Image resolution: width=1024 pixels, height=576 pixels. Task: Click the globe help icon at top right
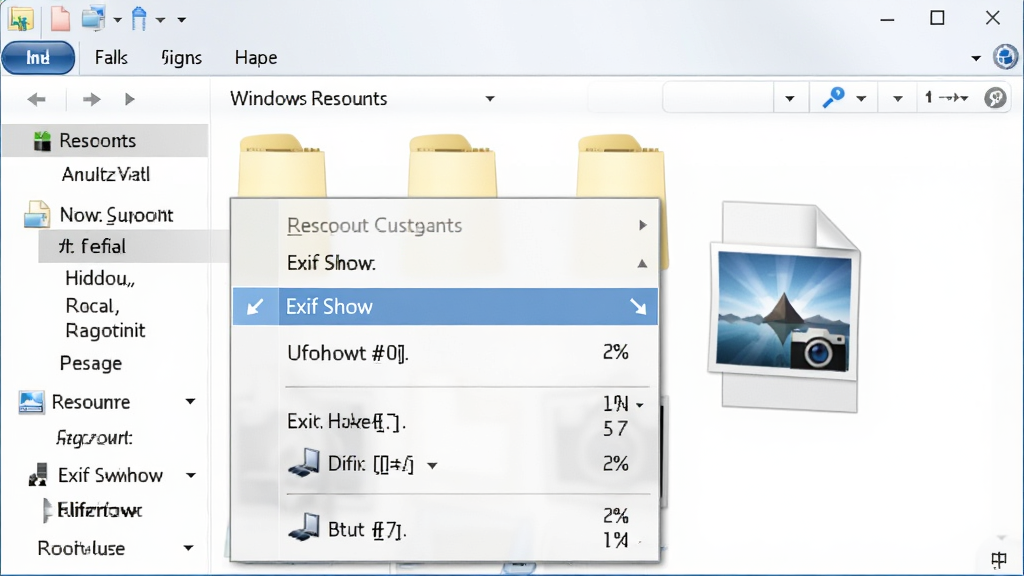(x=1006, y=57)
